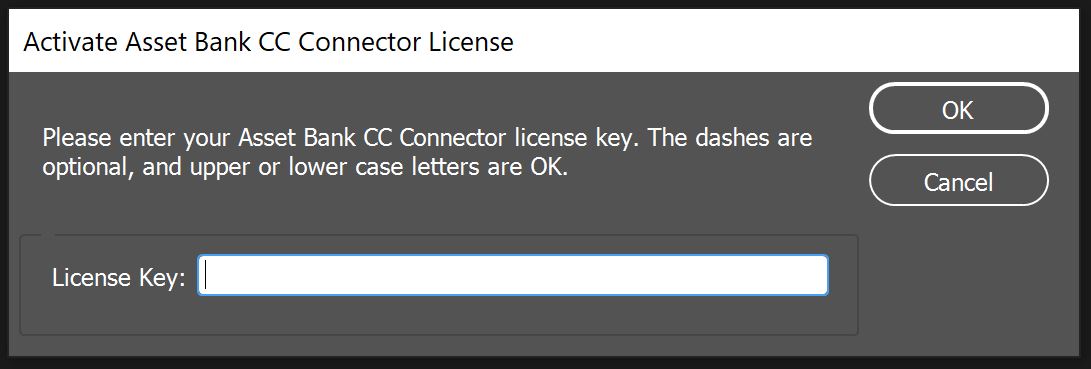
Task: Click the white License Key entry box
Action: tap(513, 275)
